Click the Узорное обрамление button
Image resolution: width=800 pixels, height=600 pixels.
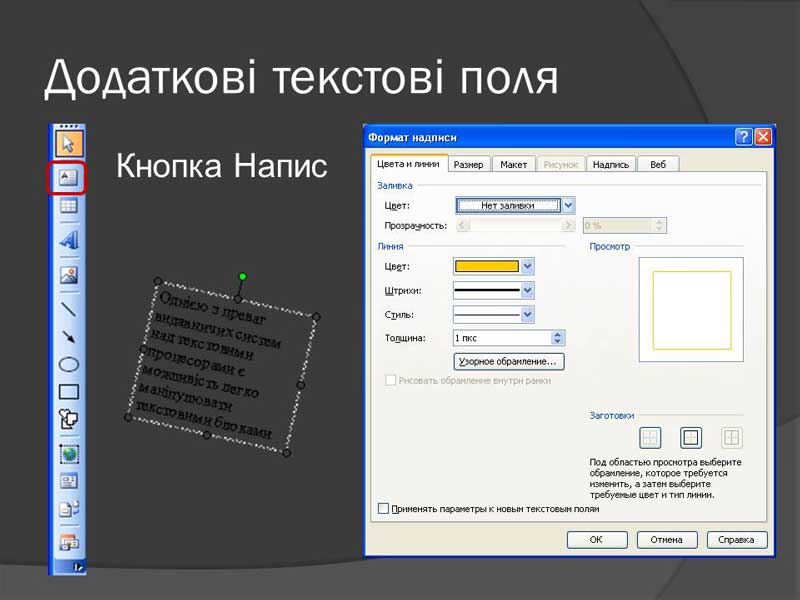click(x=509, y=361)
